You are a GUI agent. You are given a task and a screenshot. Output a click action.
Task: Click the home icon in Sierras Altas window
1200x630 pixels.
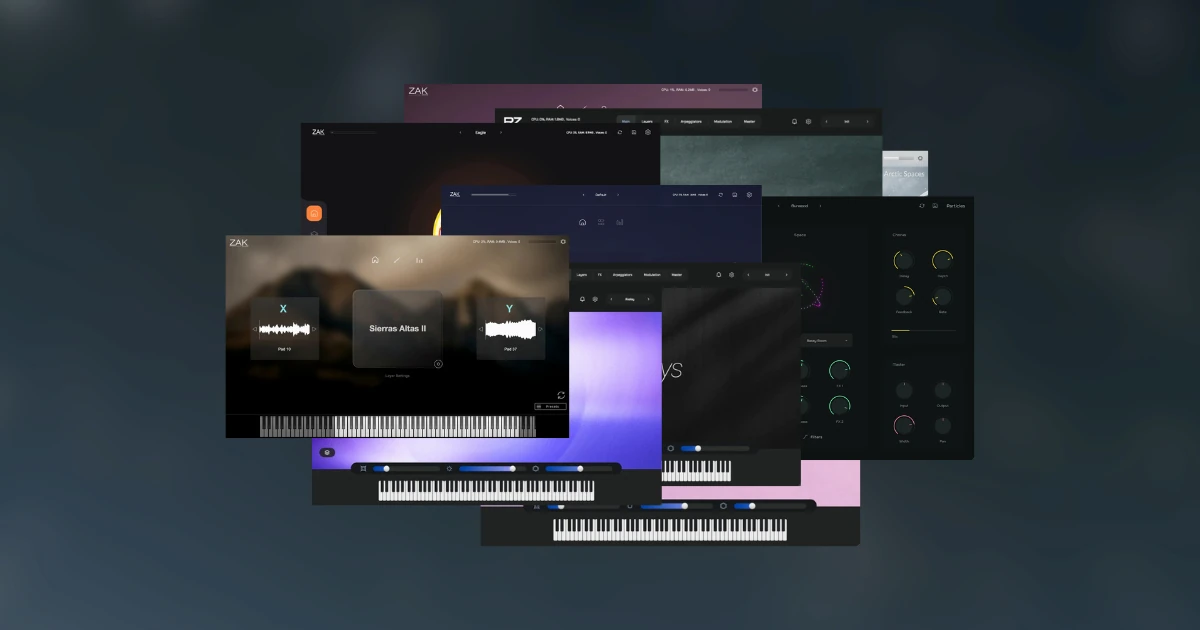[x=375, y=260]
